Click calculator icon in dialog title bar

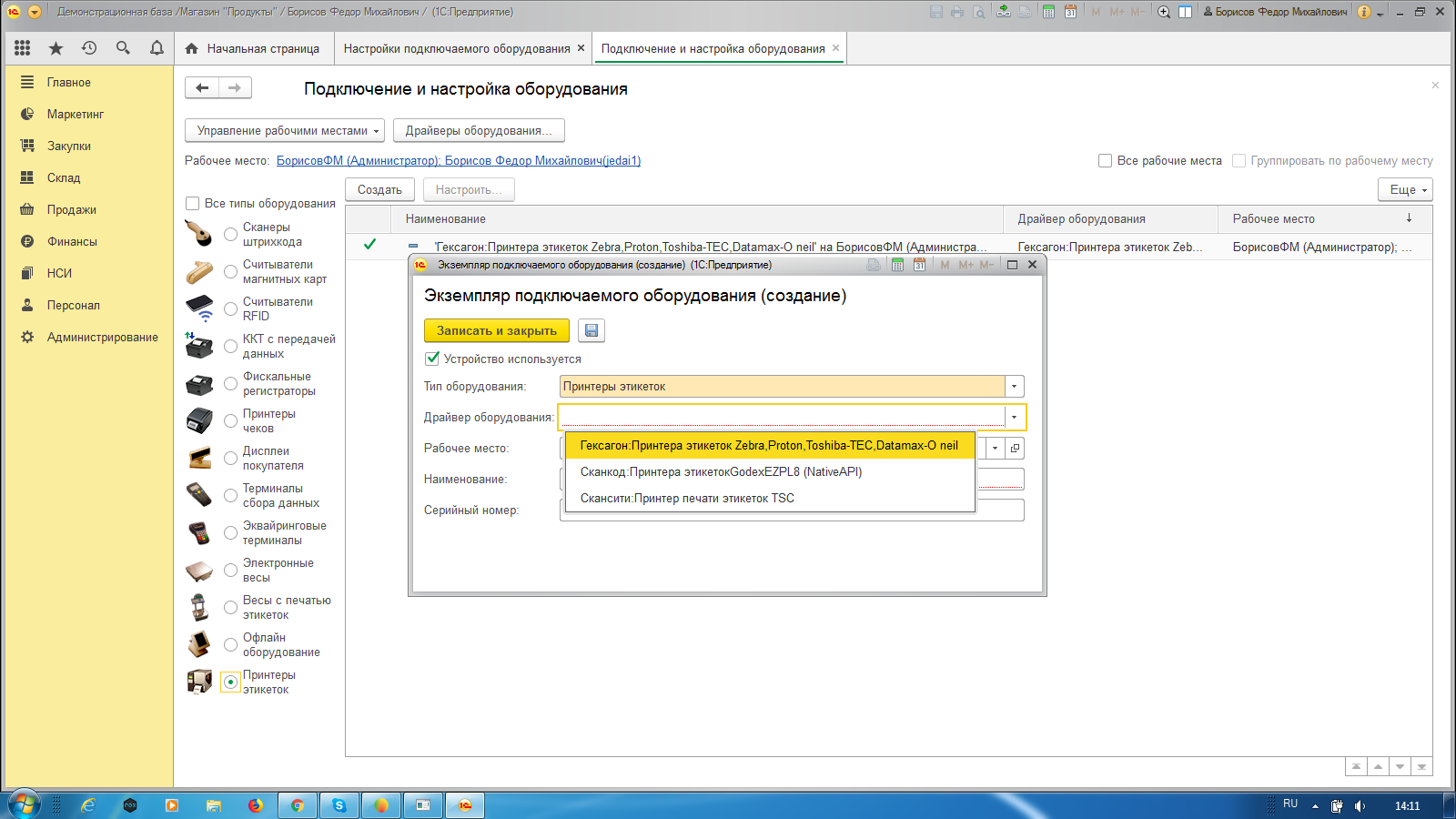tap(897, 265)
